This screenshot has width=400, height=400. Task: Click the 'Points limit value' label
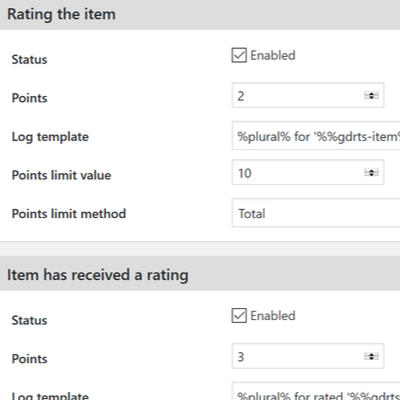click(x=61, y=175)
